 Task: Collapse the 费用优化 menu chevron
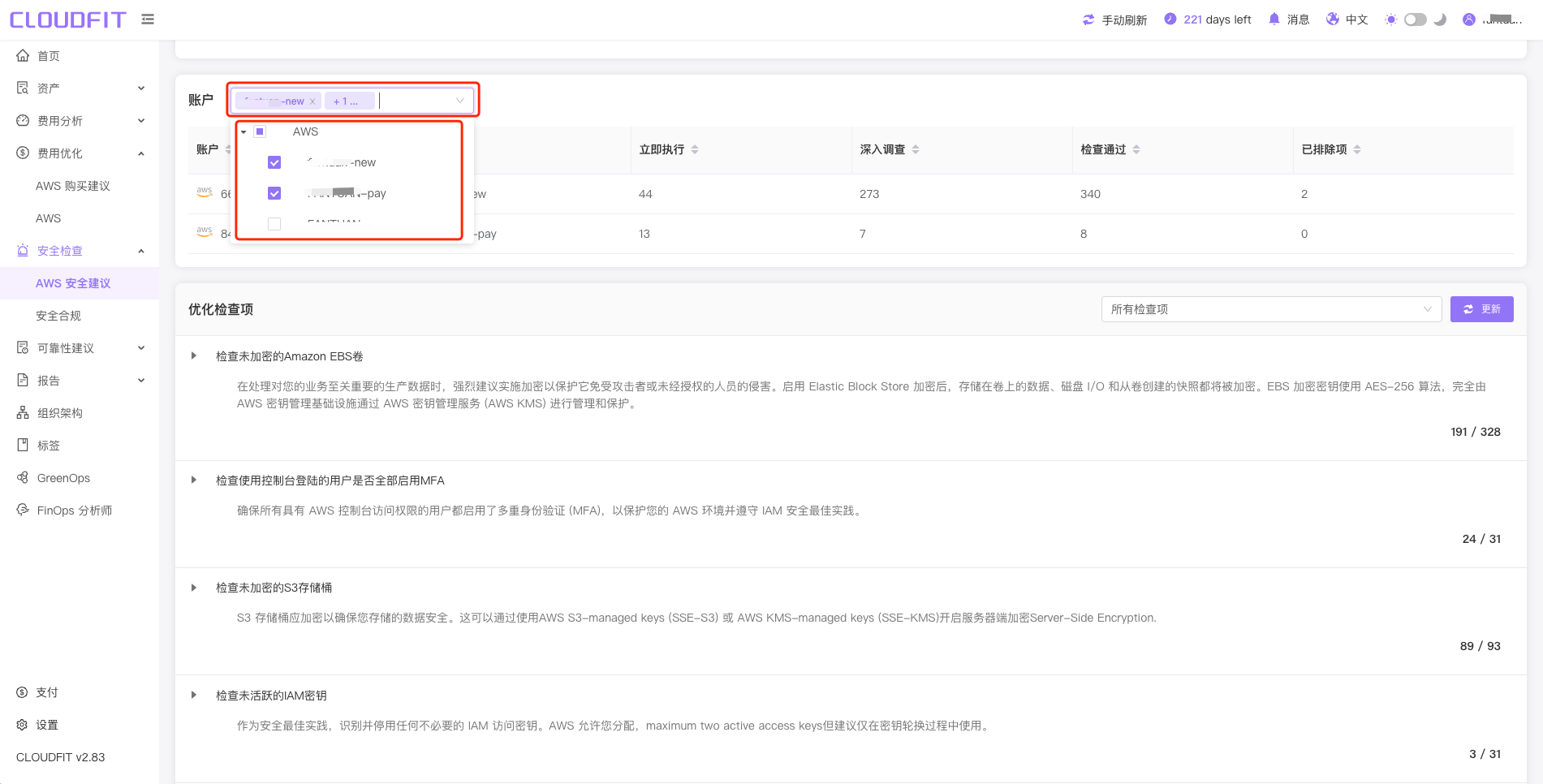(x=141, y=153)
